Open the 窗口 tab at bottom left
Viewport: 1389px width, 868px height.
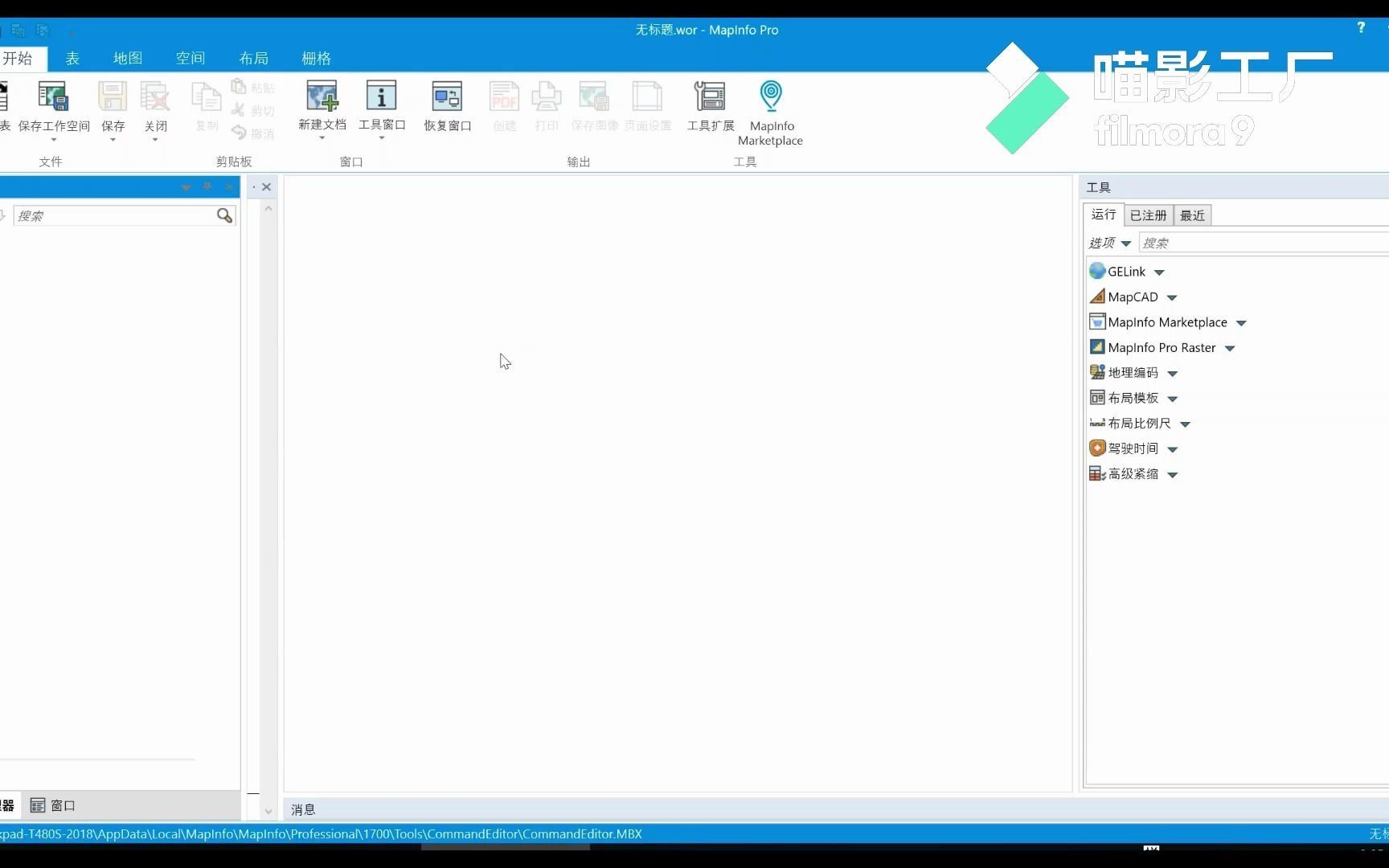pyautogui.click(x=53, y=805)
